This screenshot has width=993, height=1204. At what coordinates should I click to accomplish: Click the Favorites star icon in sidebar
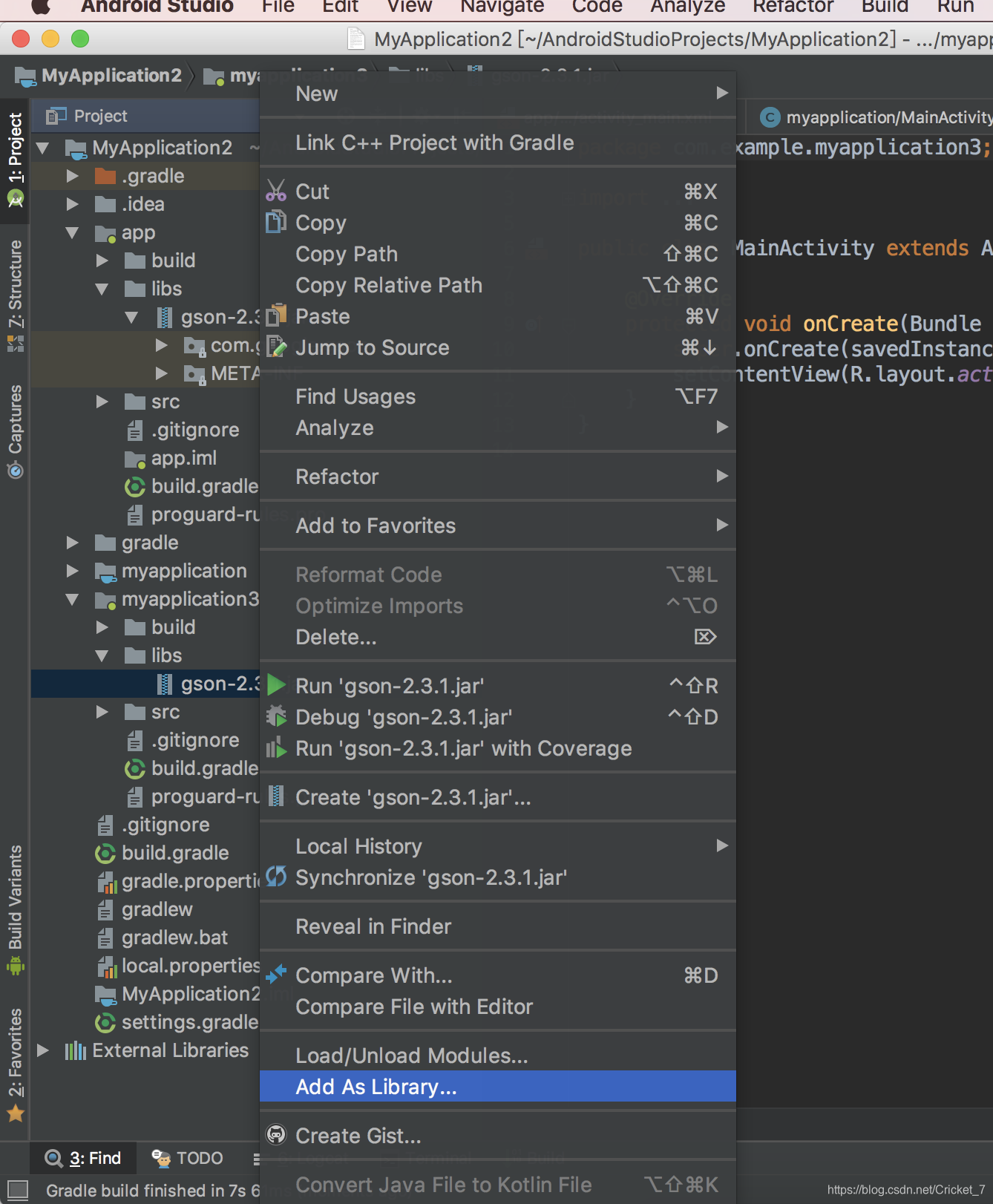16,1113
